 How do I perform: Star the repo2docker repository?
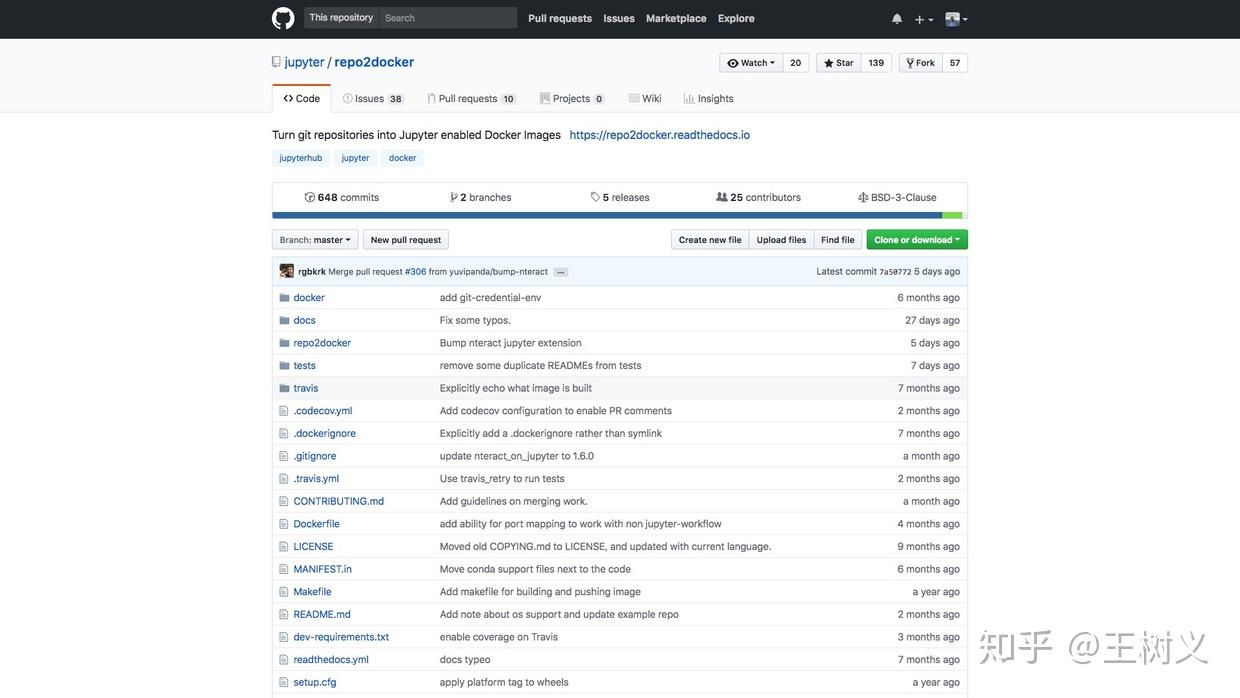click(x=839, y=63)
